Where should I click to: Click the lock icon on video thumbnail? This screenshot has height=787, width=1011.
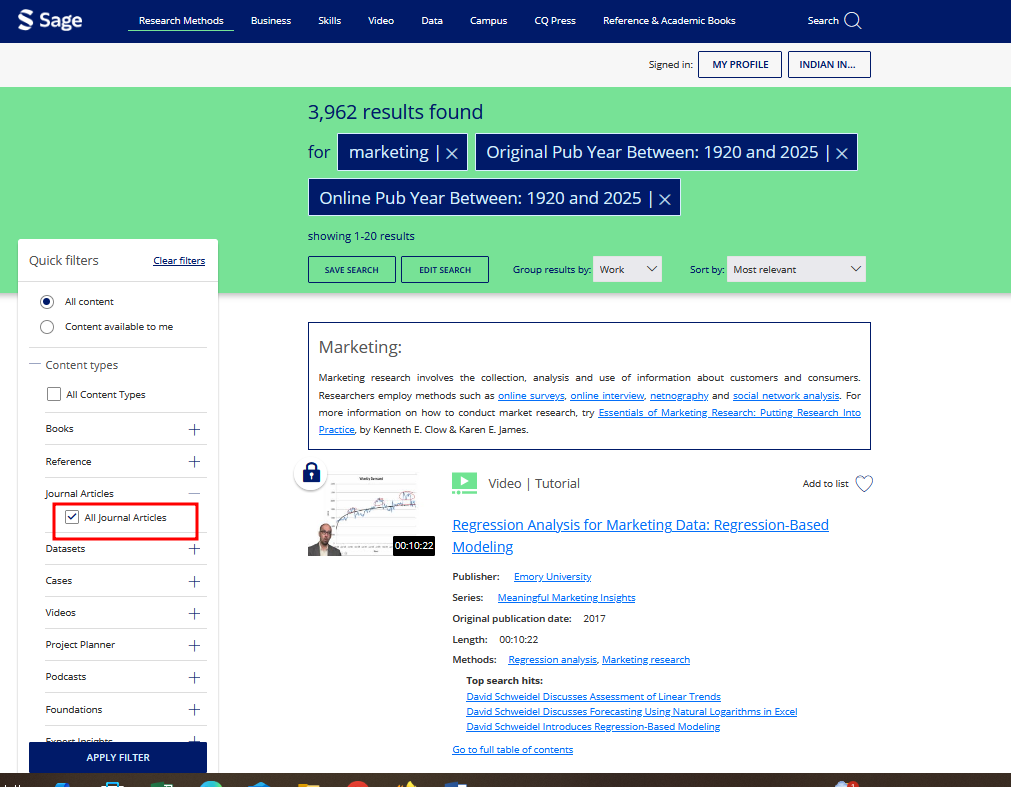coord(311,474)
